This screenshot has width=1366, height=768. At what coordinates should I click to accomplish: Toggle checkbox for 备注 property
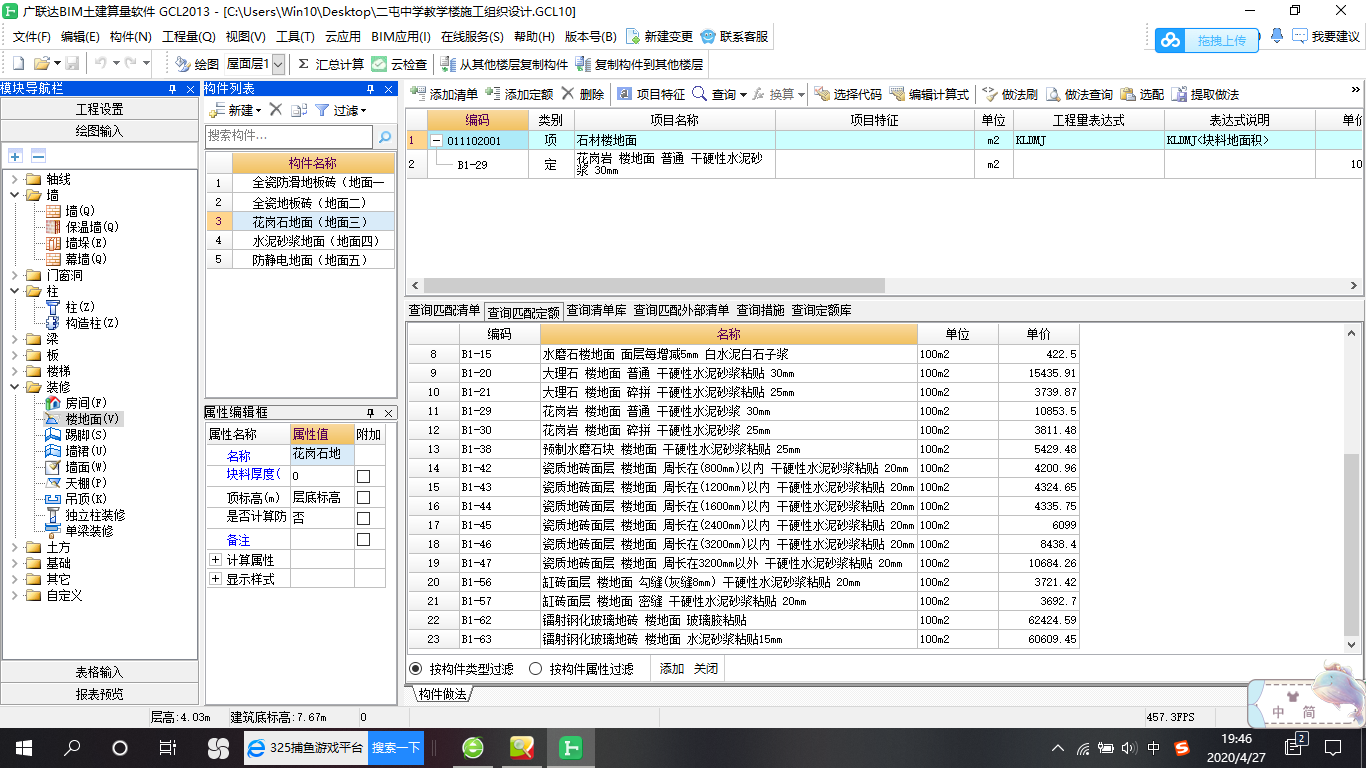pos(363,540)
